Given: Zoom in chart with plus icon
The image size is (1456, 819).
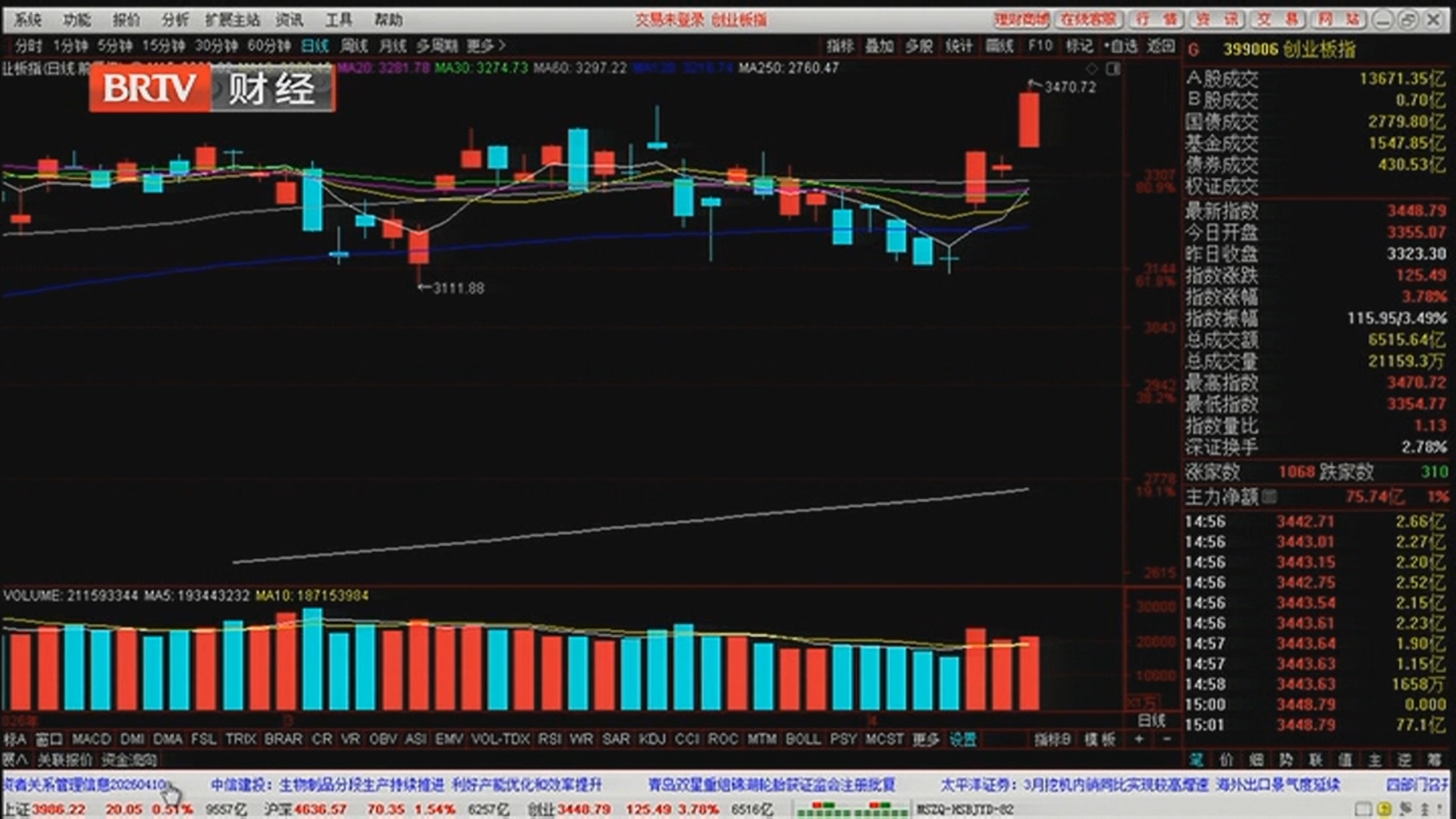Looking at the screenshot, I should pos(1139,739).
